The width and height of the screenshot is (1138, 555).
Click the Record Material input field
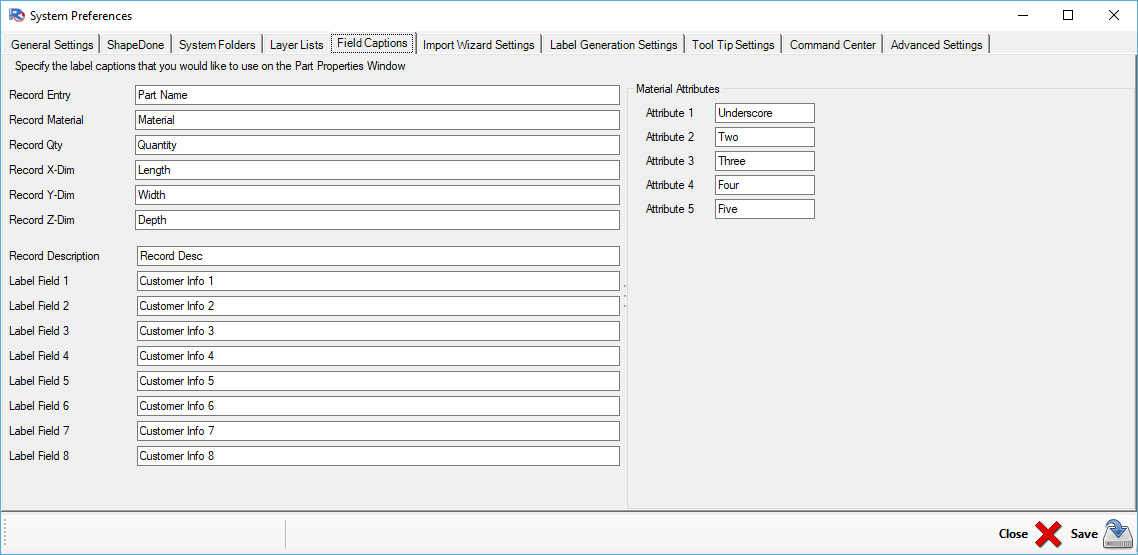point(377,120)
